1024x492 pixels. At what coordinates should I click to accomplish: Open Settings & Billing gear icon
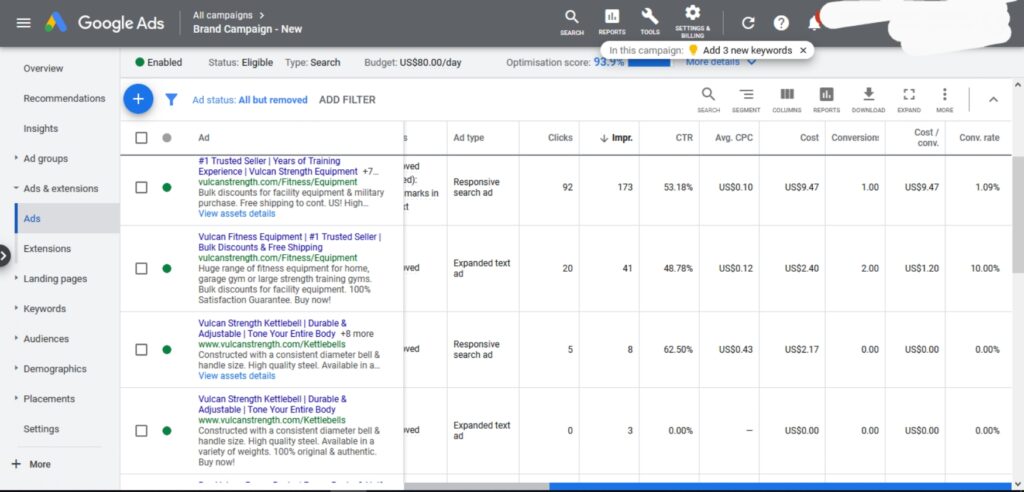pyautogui.click(x=692, y=22)
